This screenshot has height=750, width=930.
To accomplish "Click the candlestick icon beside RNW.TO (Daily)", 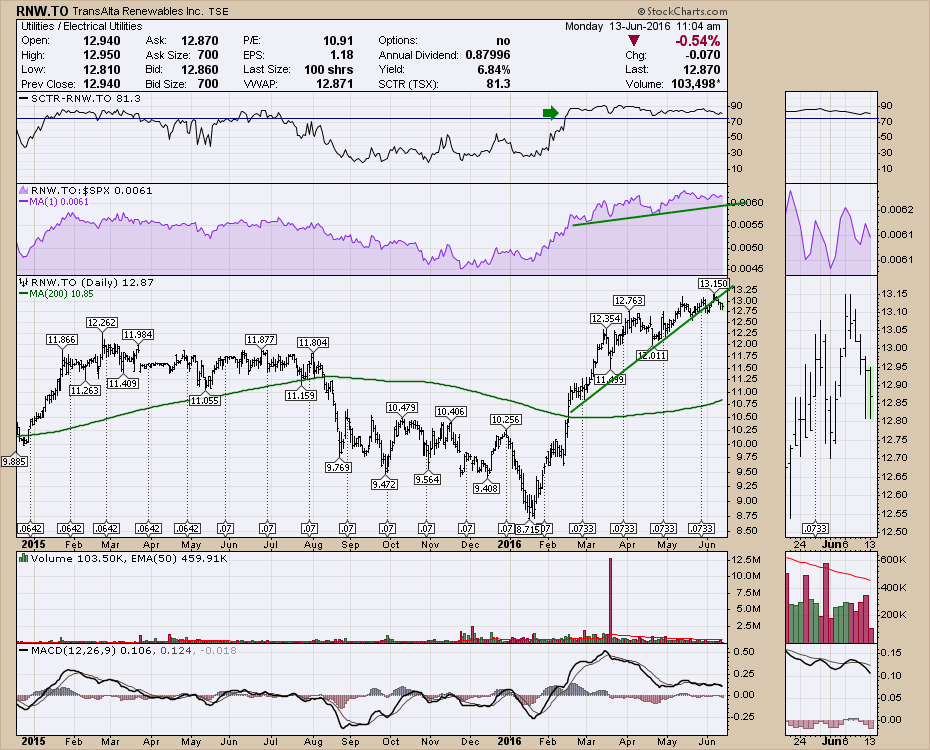I will pyautogui.click(x=24, y=282).
